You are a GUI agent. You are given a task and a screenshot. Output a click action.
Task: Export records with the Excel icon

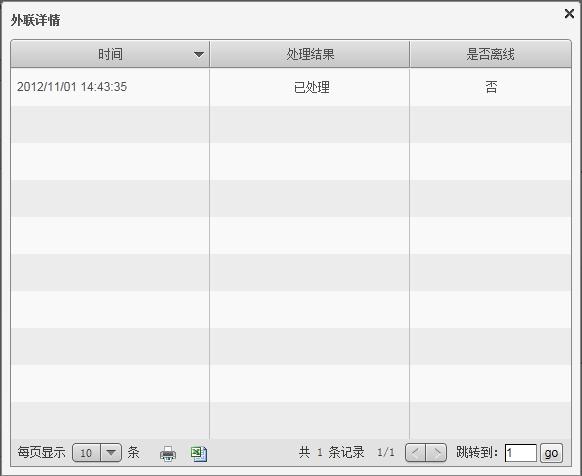coord(199,454)
